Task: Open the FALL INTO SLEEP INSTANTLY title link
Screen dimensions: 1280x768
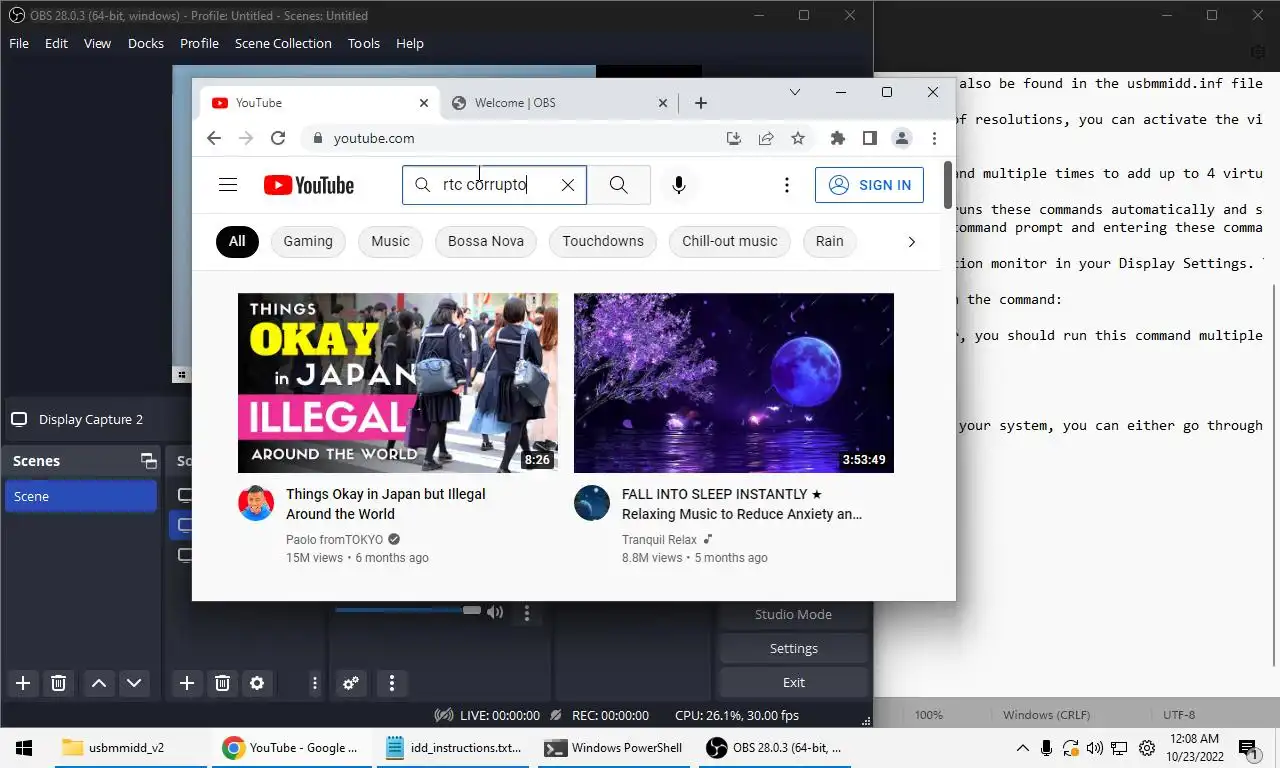Action: click(742, 504)
